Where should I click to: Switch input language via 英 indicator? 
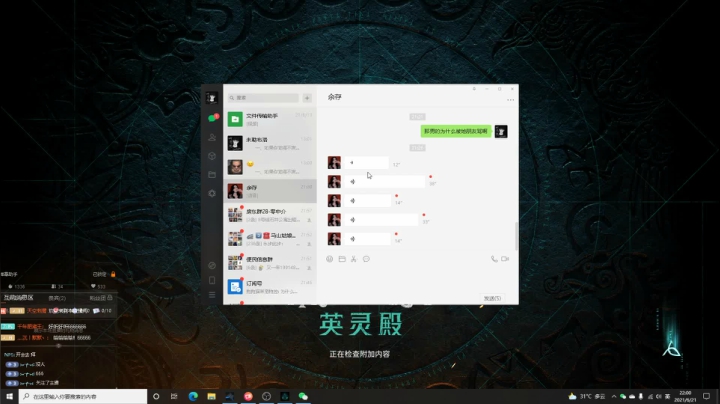coord(667,396)
